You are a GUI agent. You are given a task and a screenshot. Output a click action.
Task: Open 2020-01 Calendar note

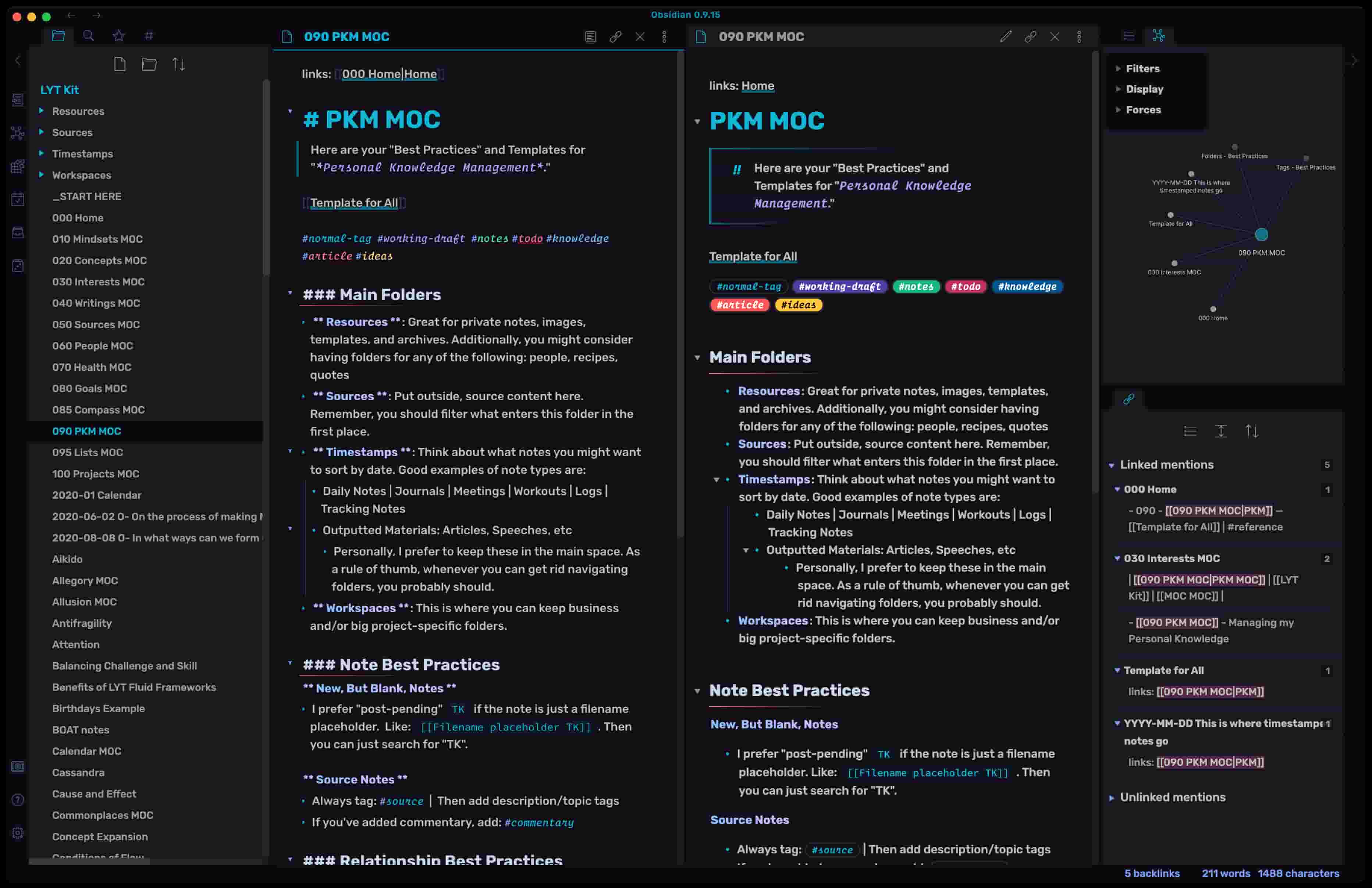[97, 495]
